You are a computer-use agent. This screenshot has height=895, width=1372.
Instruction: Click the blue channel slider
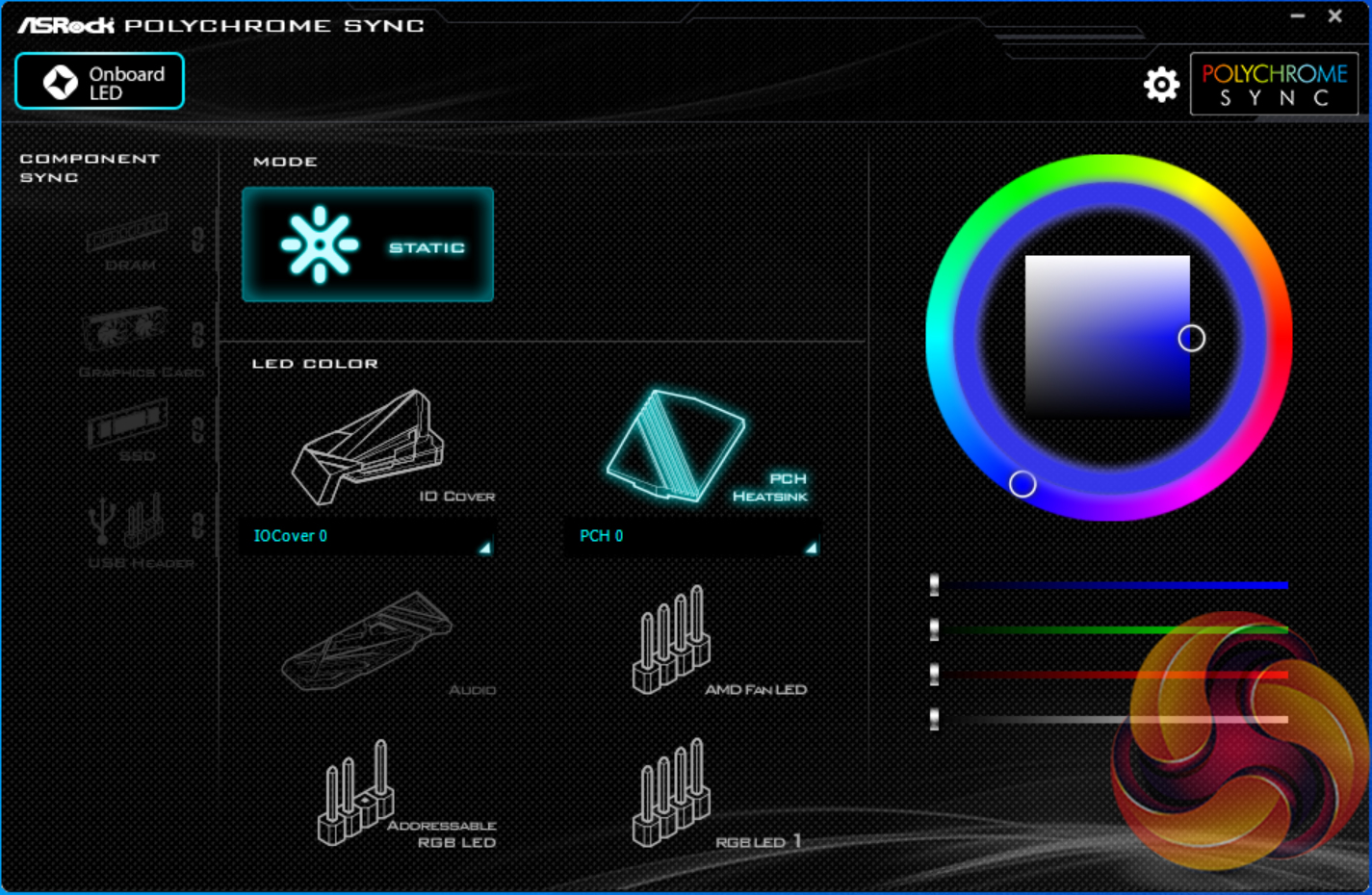(x=1111, y=584)
